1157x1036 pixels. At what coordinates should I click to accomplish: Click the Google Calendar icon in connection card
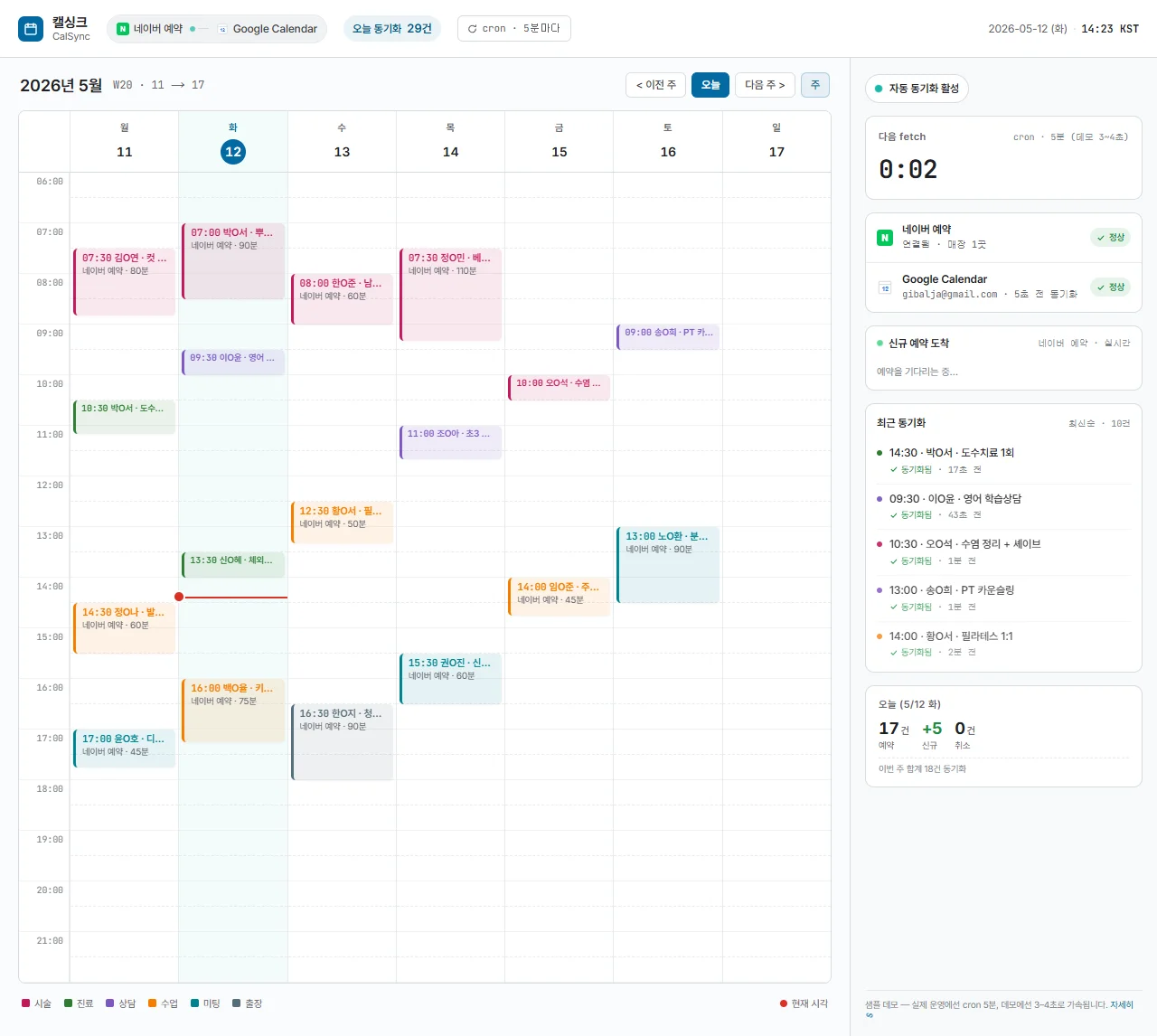pyautogui.click(x=885, y=287)
